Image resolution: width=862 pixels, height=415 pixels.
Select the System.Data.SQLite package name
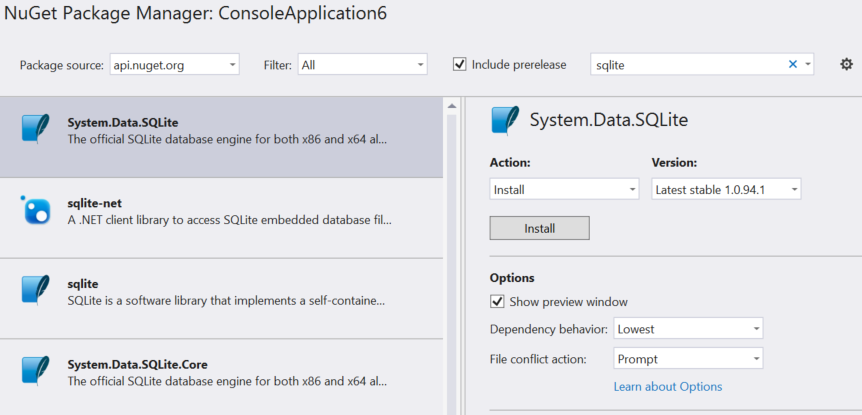tap(123, 123)
